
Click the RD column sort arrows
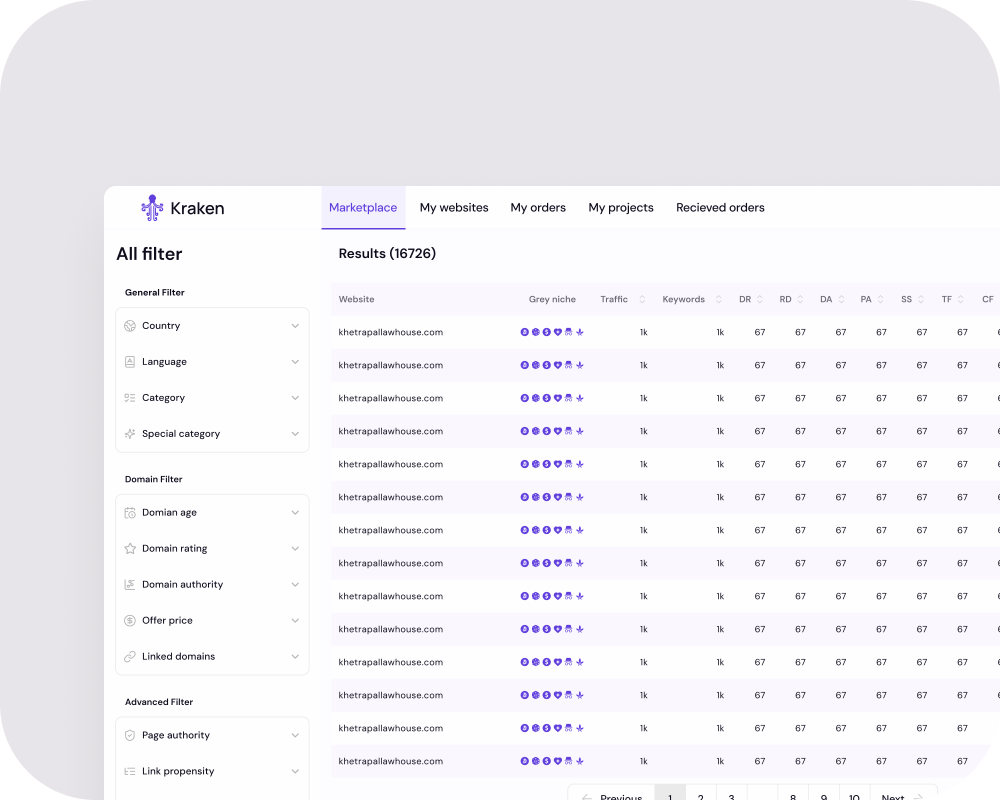[800, 299]
